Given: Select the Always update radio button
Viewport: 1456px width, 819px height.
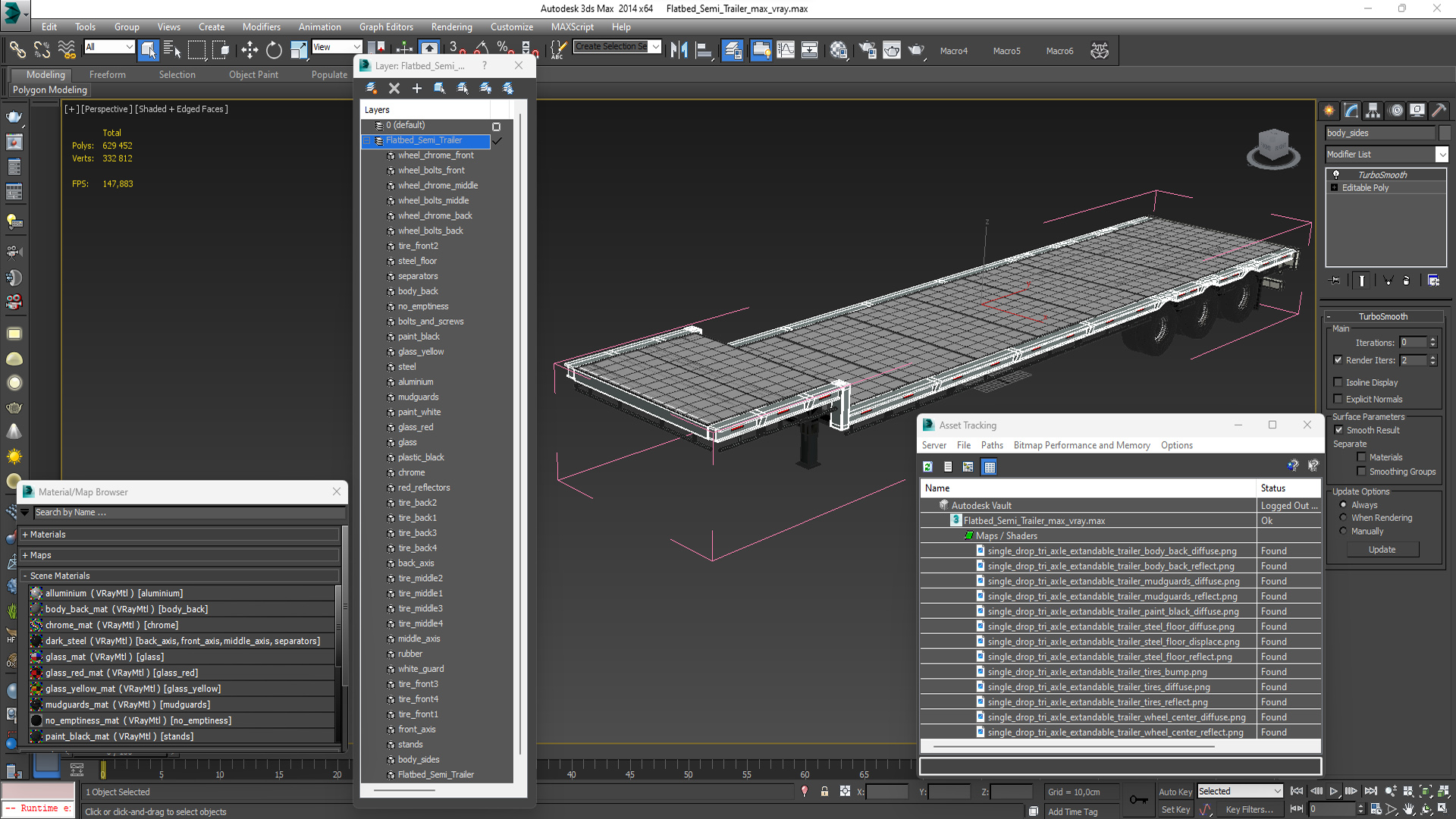Looking at the screenshot, I should click(1343, 504).
